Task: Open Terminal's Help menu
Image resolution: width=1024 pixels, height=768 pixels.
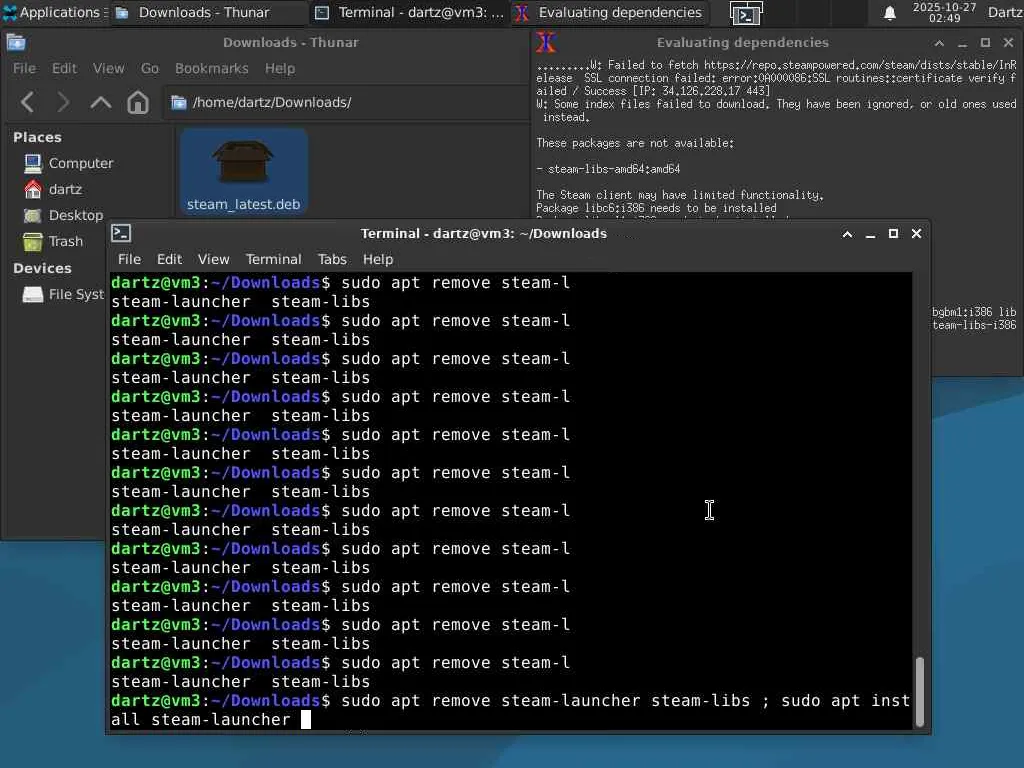Action: click(x=378, y=259)
